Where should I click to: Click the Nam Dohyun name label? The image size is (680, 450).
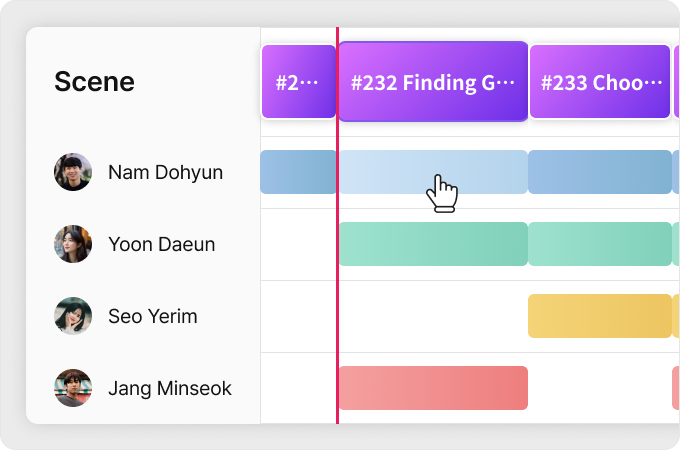point(165,172)
